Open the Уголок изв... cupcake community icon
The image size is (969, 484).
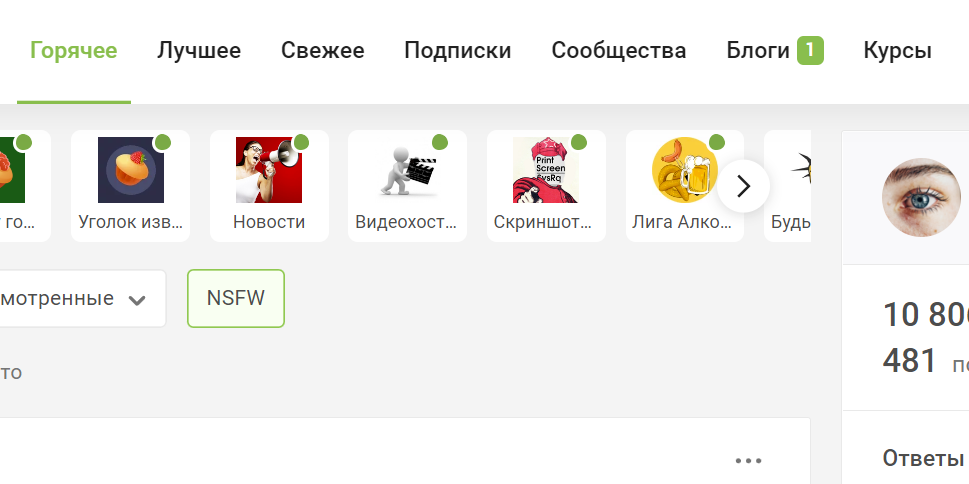click(x=130, y=170)
